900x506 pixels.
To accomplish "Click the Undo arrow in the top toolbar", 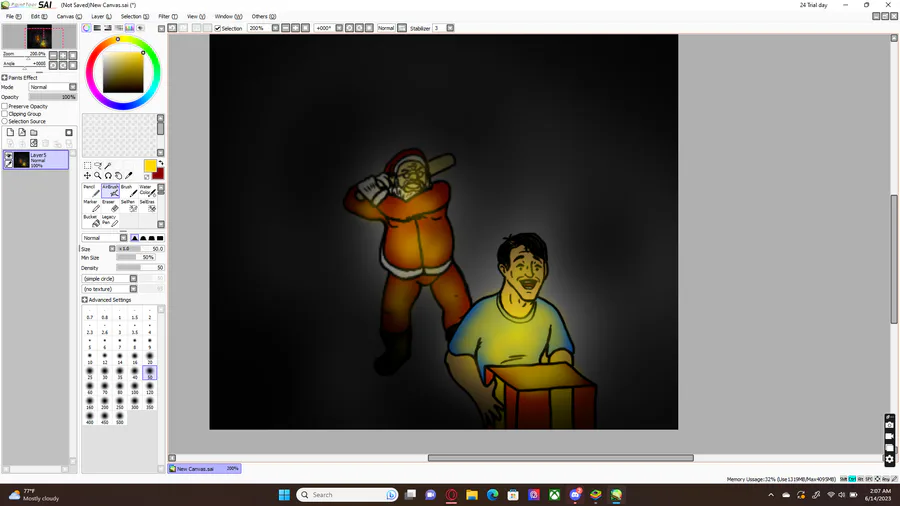I will click(x=172, y=28).
